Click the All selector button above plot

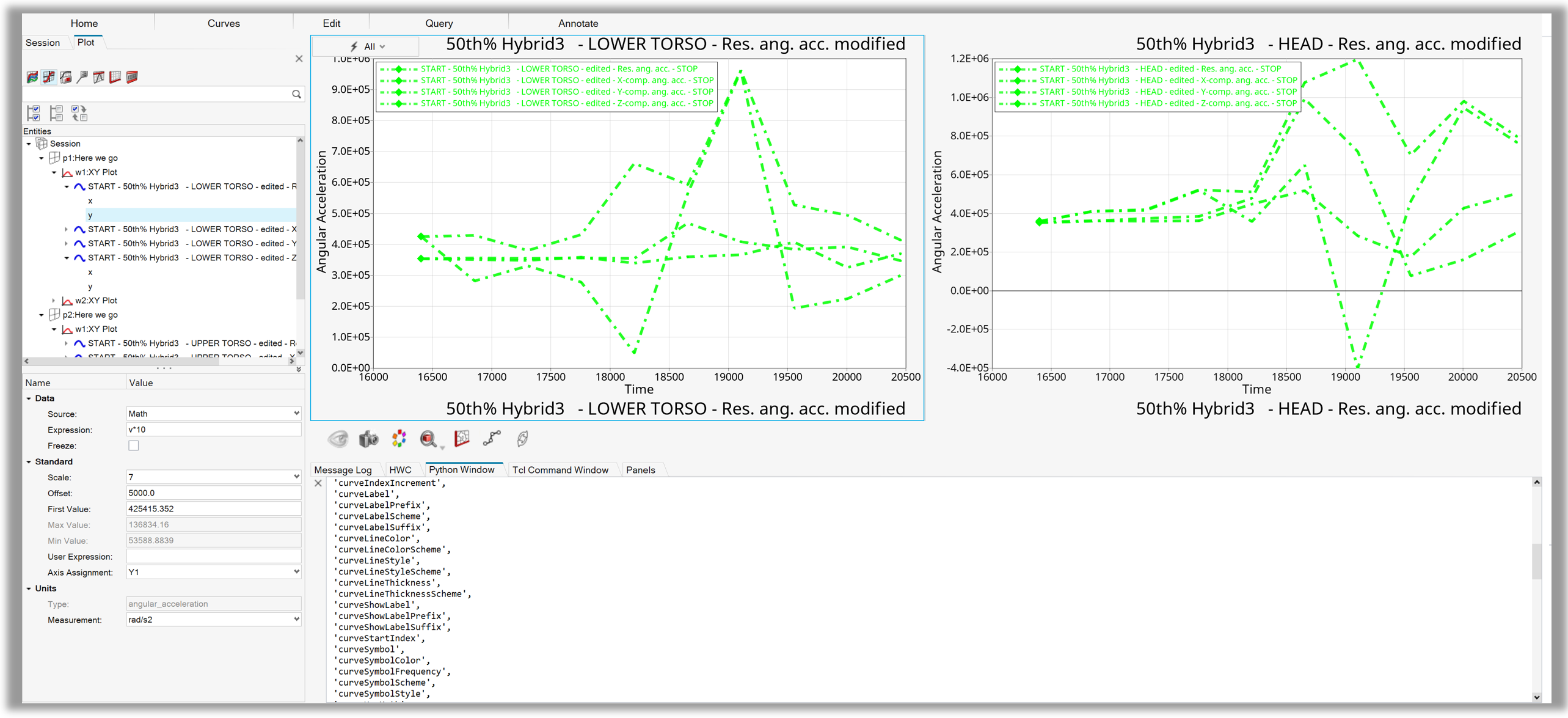[x=368, y=46]
